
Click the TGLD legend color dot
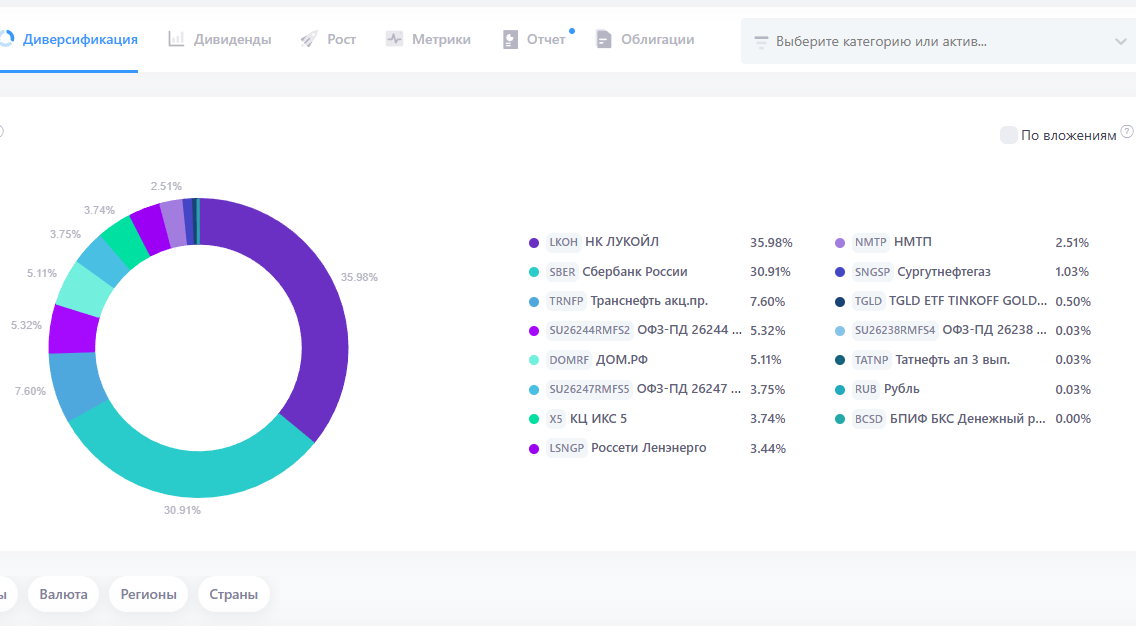point(840,301)
